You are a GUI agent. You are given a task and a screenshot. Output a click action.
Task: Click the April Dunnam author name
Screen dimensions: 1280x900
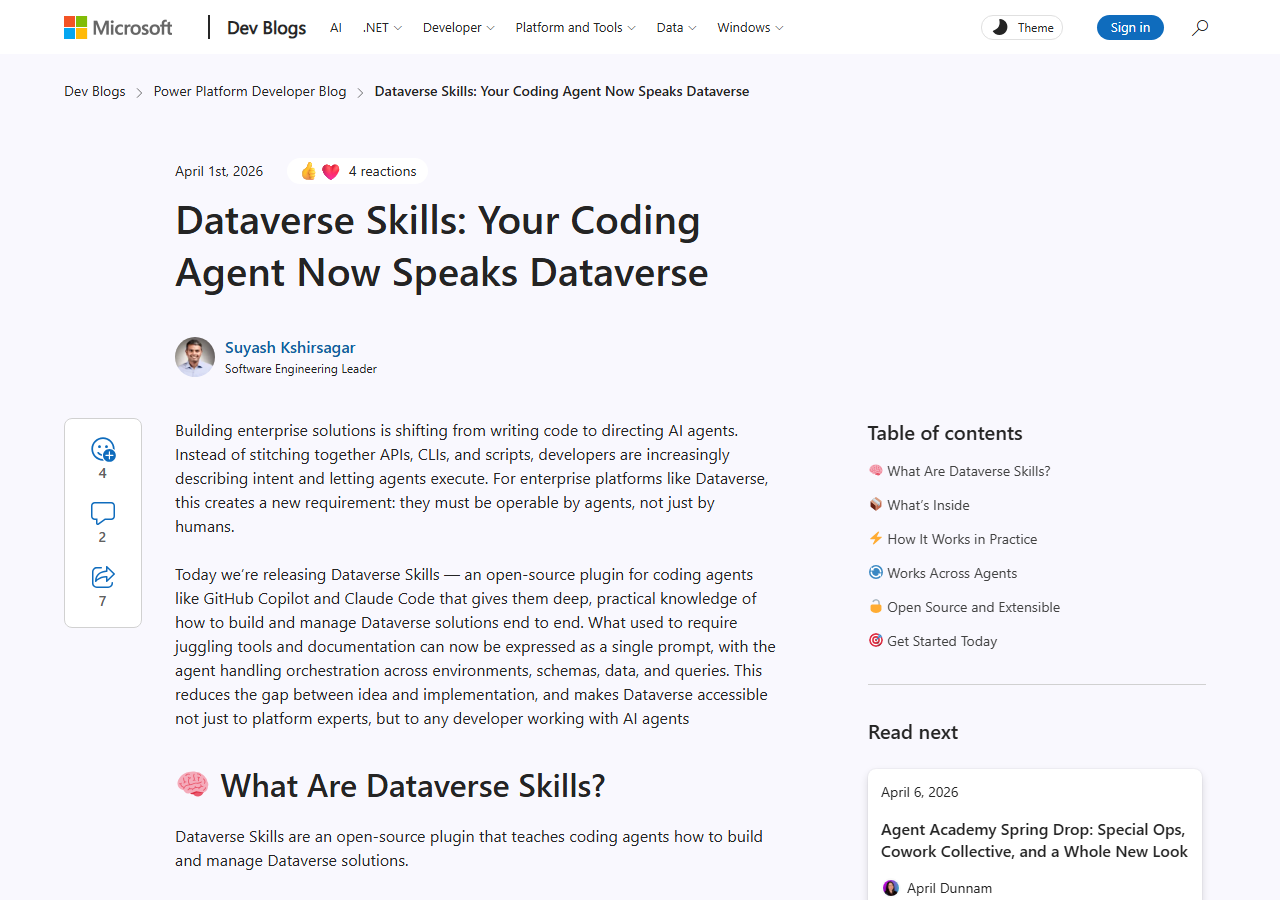pyautogui.click(x=949, y=888)
